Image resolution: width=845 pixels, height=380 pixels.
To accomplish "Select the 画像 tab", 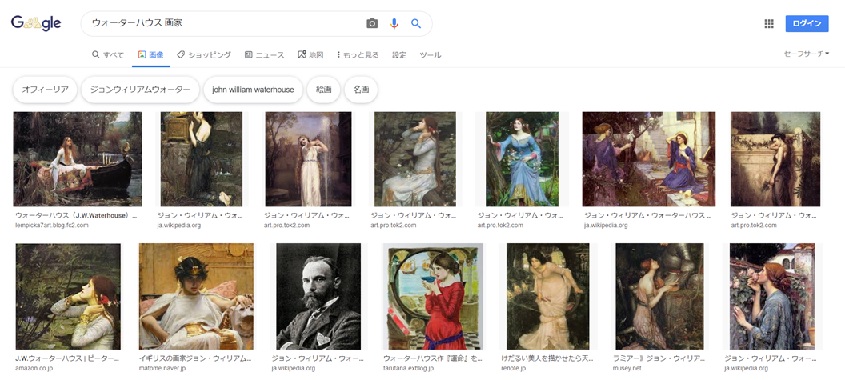I will tap(151, 54).
